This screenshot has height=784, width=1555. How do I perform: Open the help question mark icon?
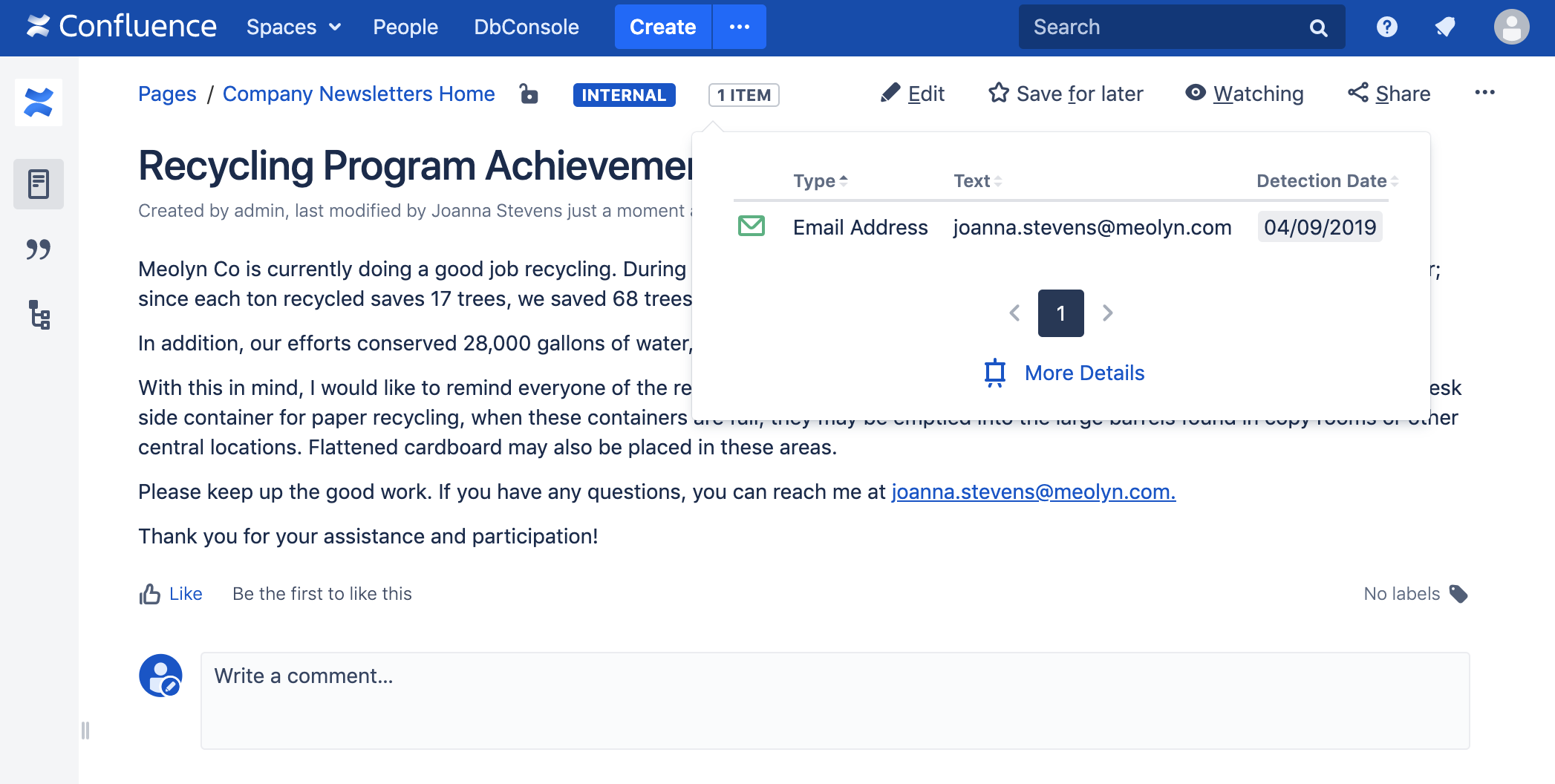tap(1386, 27)
